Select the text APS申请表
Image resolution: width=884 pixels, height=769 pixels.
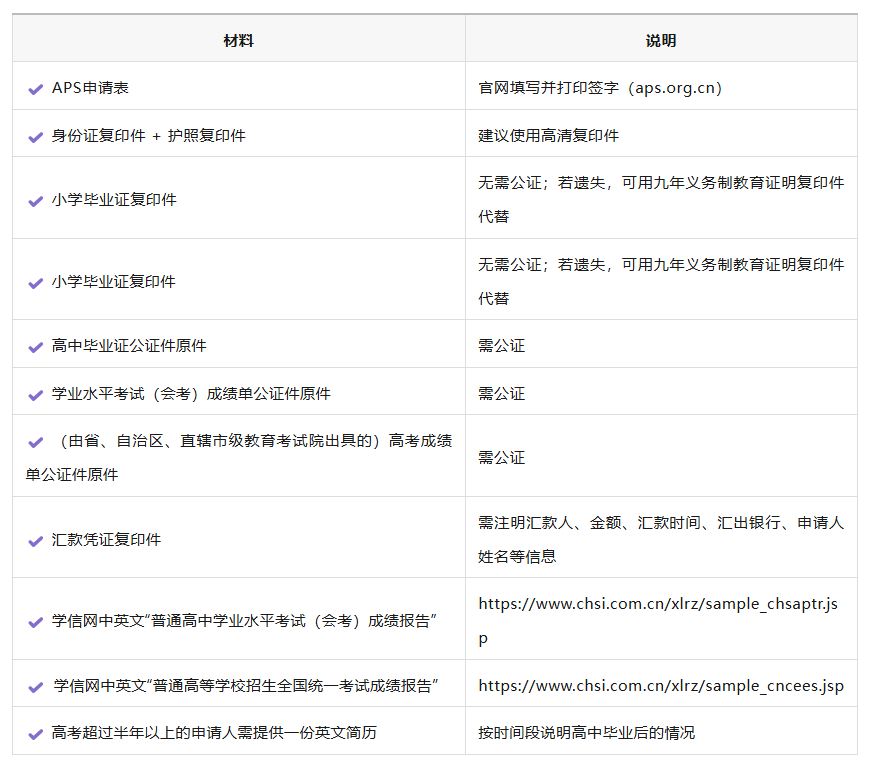coord(90,88)
